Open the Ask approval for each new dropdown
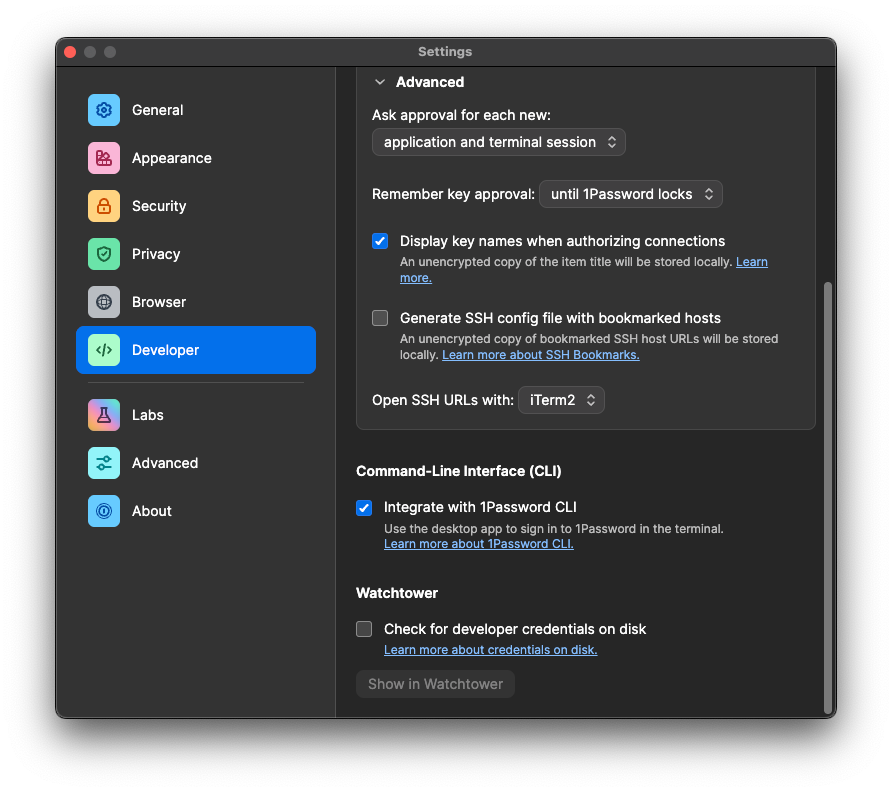 tap(499, 142)
